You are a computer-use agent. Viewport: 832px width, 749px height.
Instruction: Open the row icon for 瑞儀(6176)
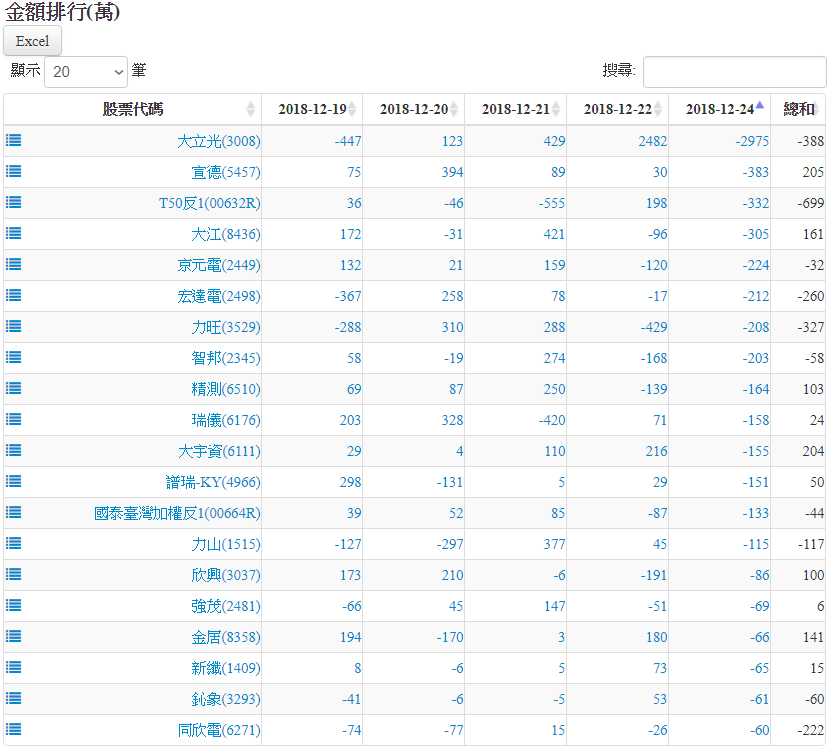coord(14,419)
